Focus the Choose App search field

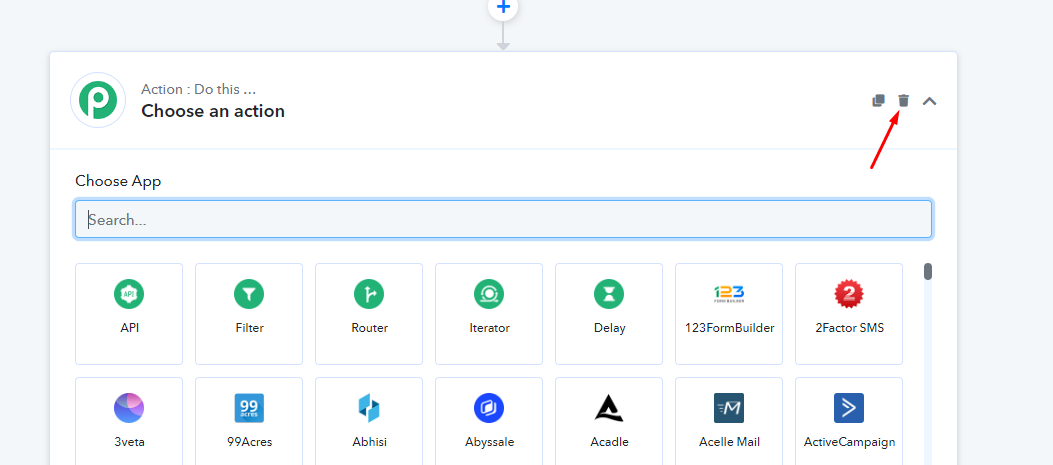click(x=503, y=219)
